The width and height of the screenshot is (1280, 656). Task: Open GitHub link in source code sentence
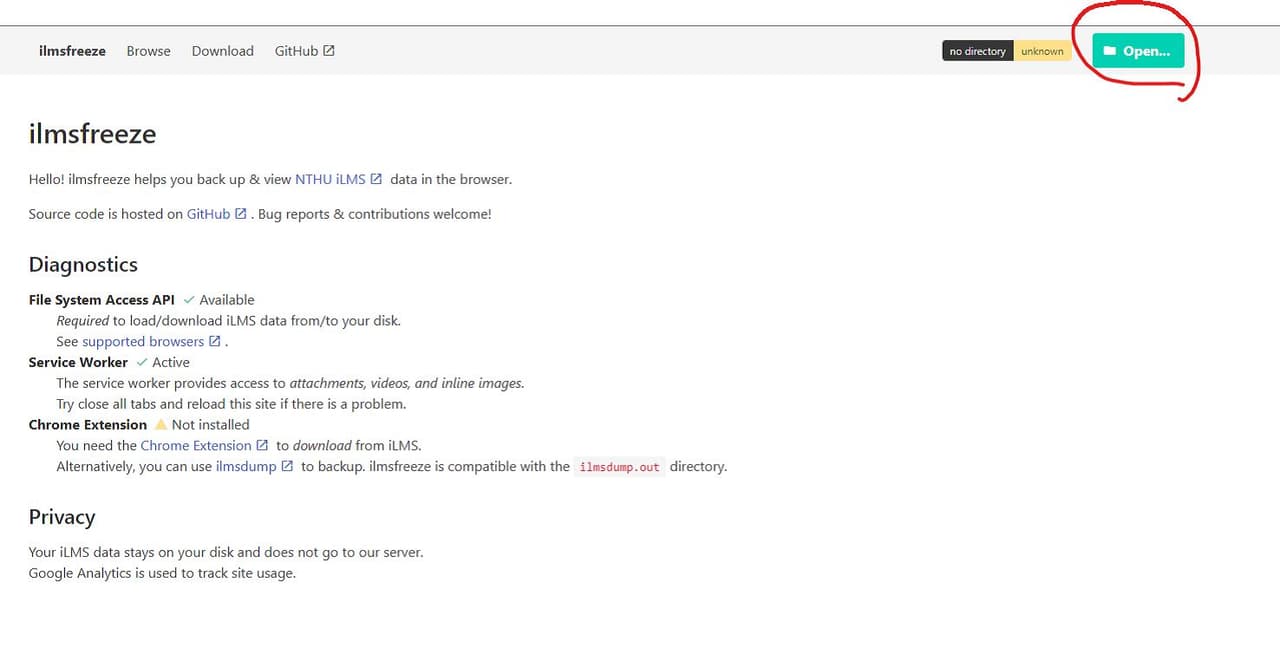point(208,214)
